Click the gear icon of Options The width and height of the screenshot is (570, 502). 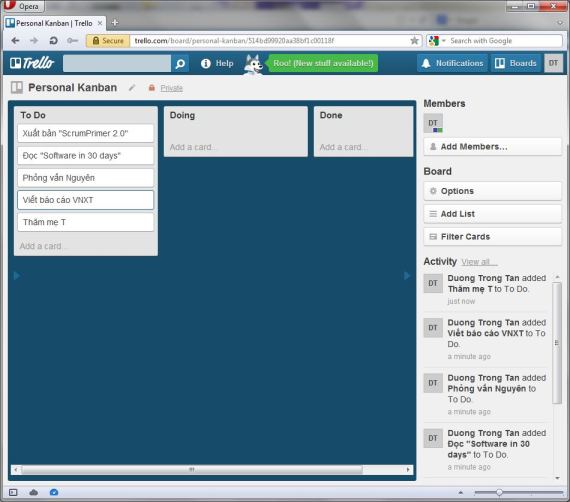click(x=433, y=191)
